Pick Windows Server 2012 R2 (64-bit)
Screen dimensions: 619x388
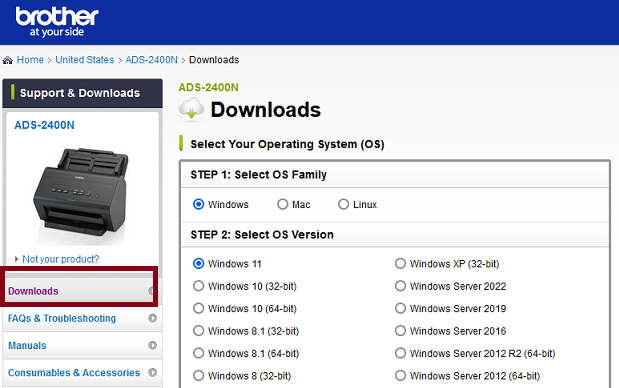[400, 353]
